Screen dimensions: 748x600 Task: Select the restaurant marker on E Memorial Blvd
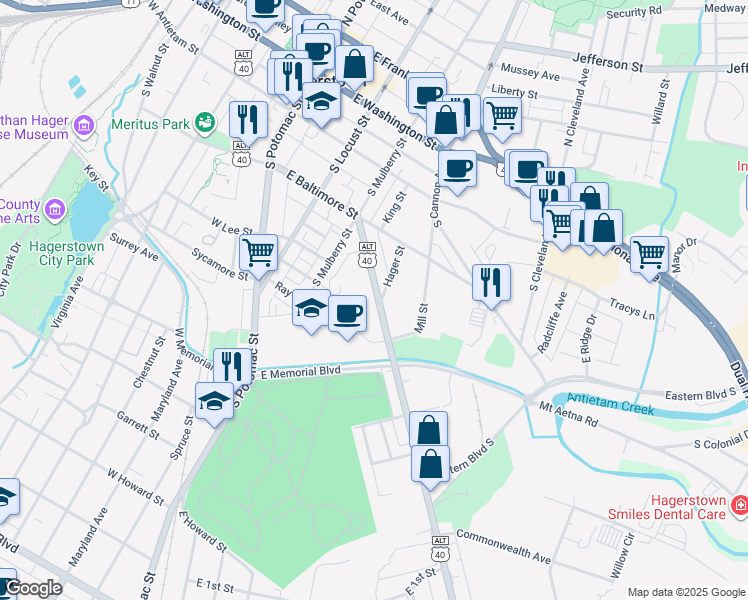click(232, 367)
